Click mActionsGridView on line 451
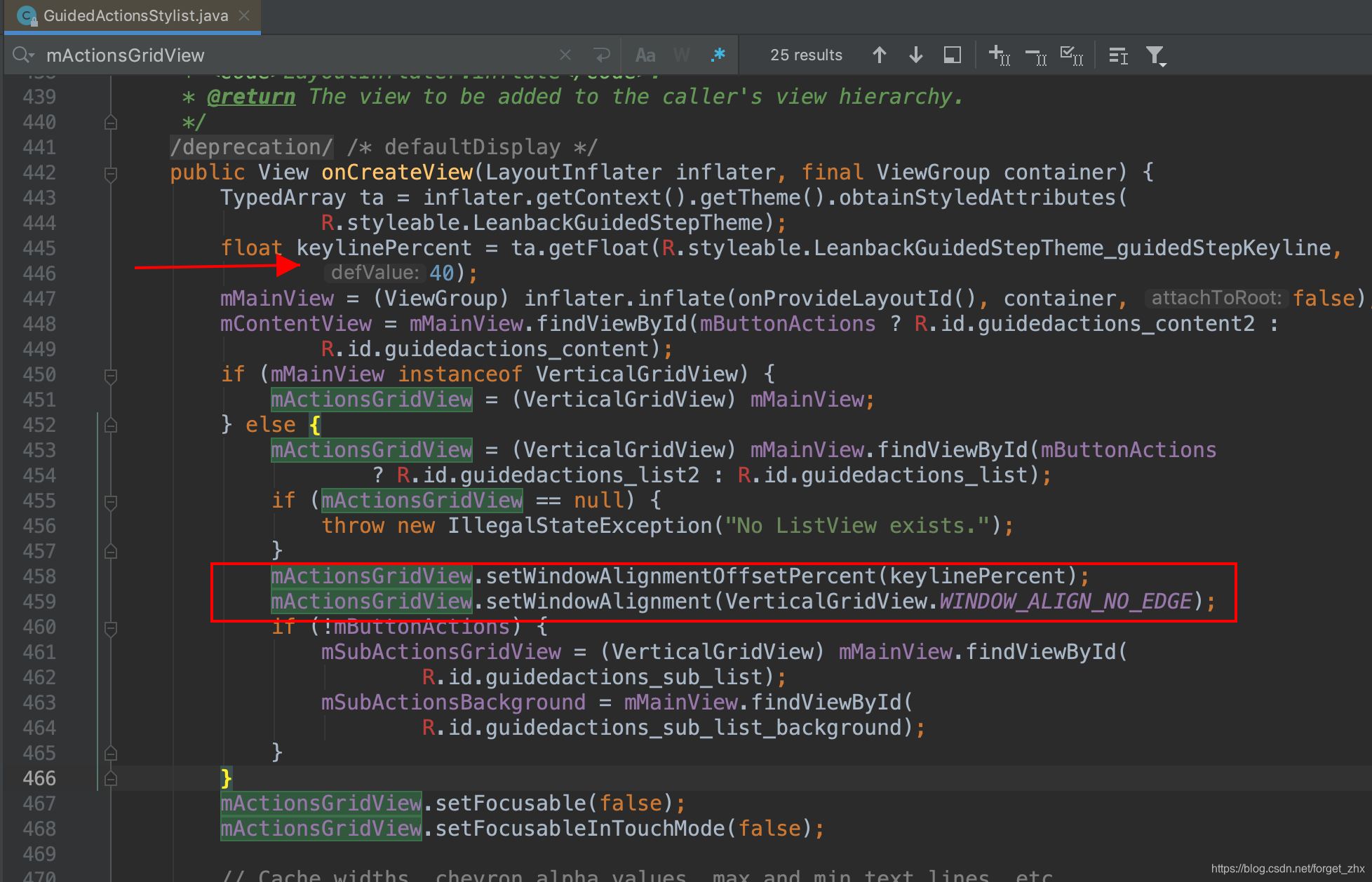The image size is (1372, 882). (372, 400)
